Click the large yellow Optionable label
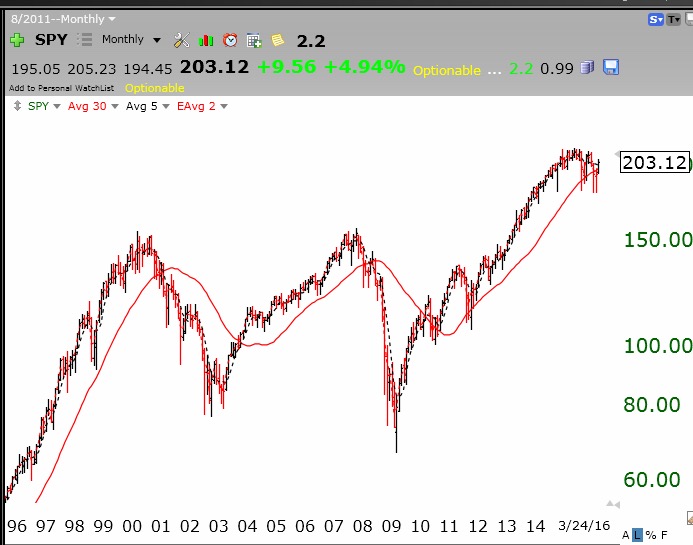This screenshot has height=545, width=693. [x=446, y=71]
